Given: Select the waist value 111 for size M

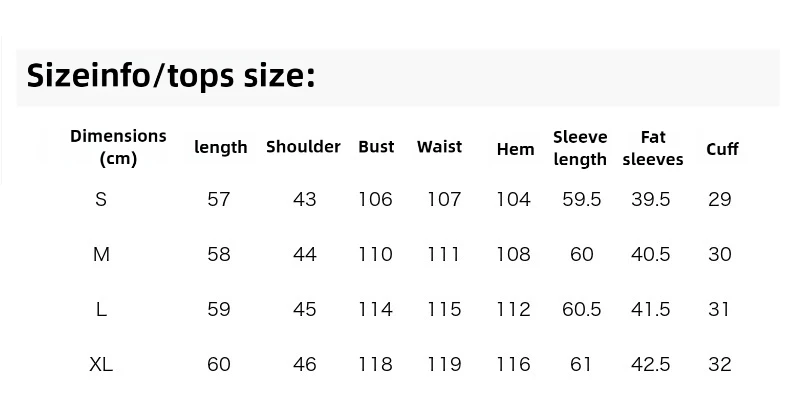Looking at the screenshot, I should pos(443,254).
